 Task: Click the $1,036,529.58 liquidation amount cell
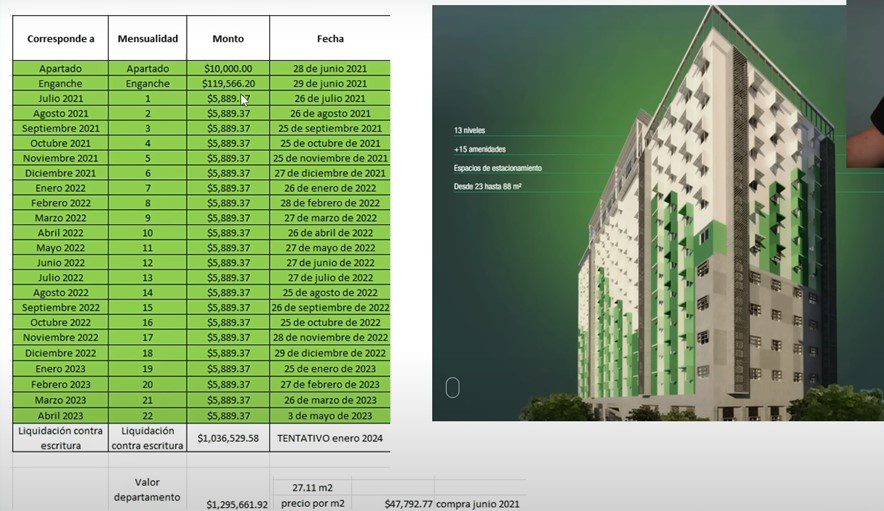pos(228,437)
